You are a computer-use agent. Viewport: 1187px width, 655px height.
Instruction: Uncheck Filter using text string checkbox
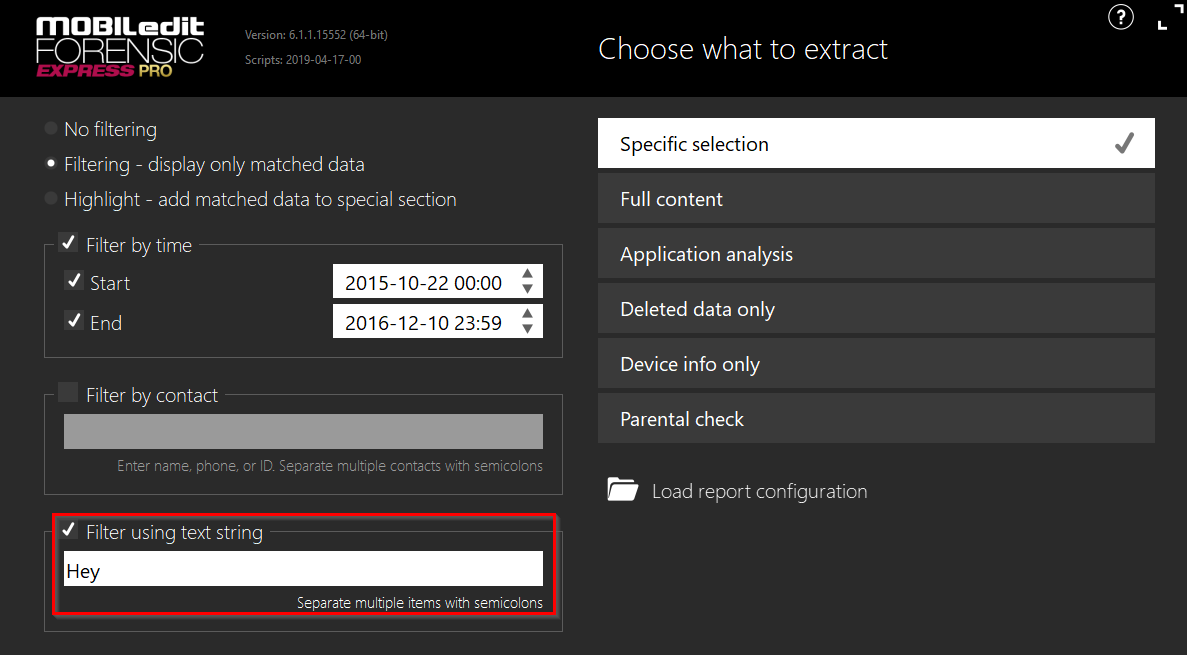[x=68, y=530]
